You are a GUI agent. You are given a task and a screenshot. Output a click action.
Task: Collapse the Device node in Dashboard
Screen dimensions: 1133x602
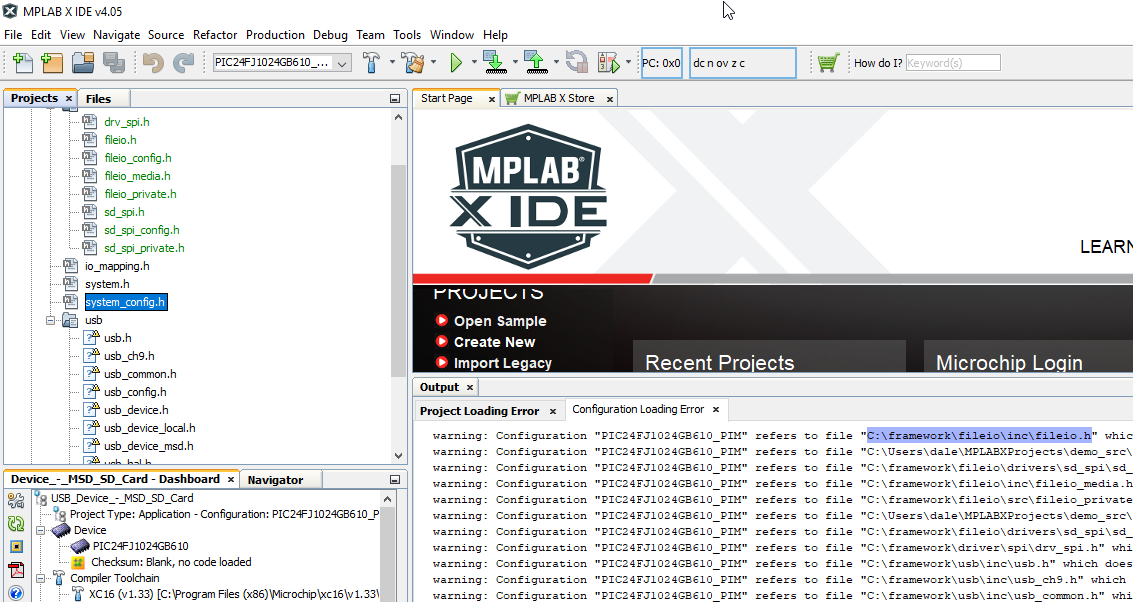point(41,530)
